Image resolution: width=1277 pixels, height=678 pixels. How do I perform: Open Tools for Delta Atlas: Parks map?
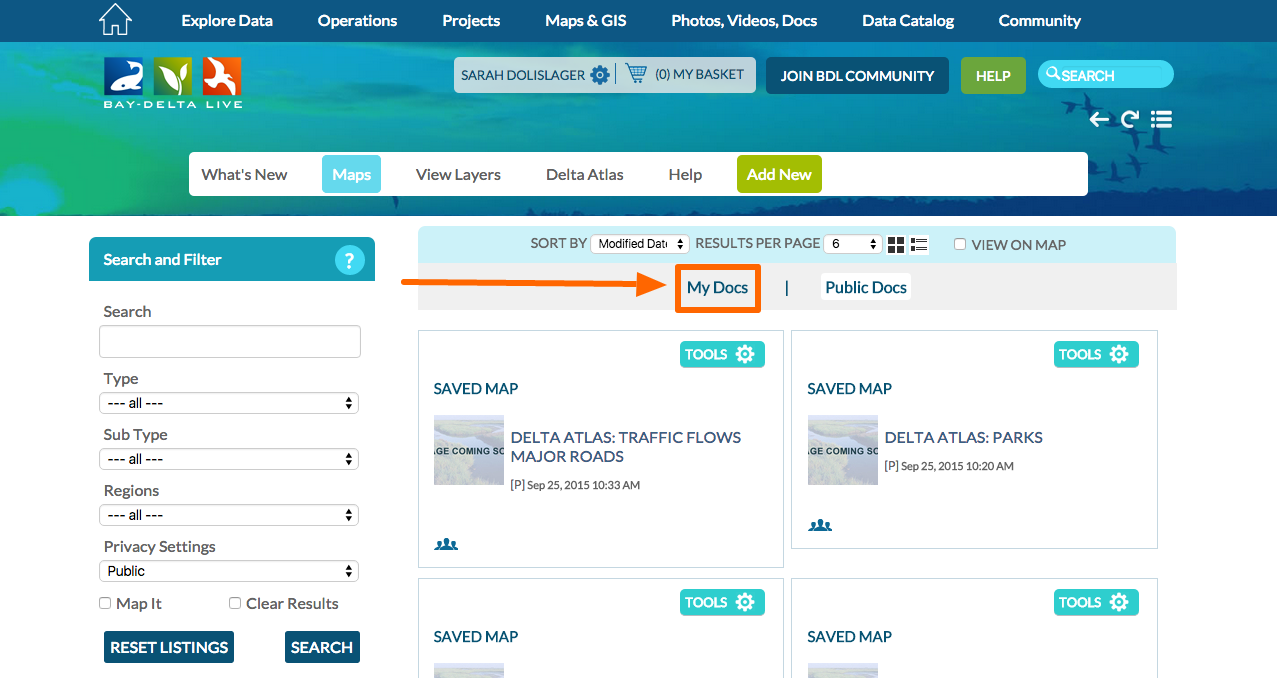pos(1096,354)
